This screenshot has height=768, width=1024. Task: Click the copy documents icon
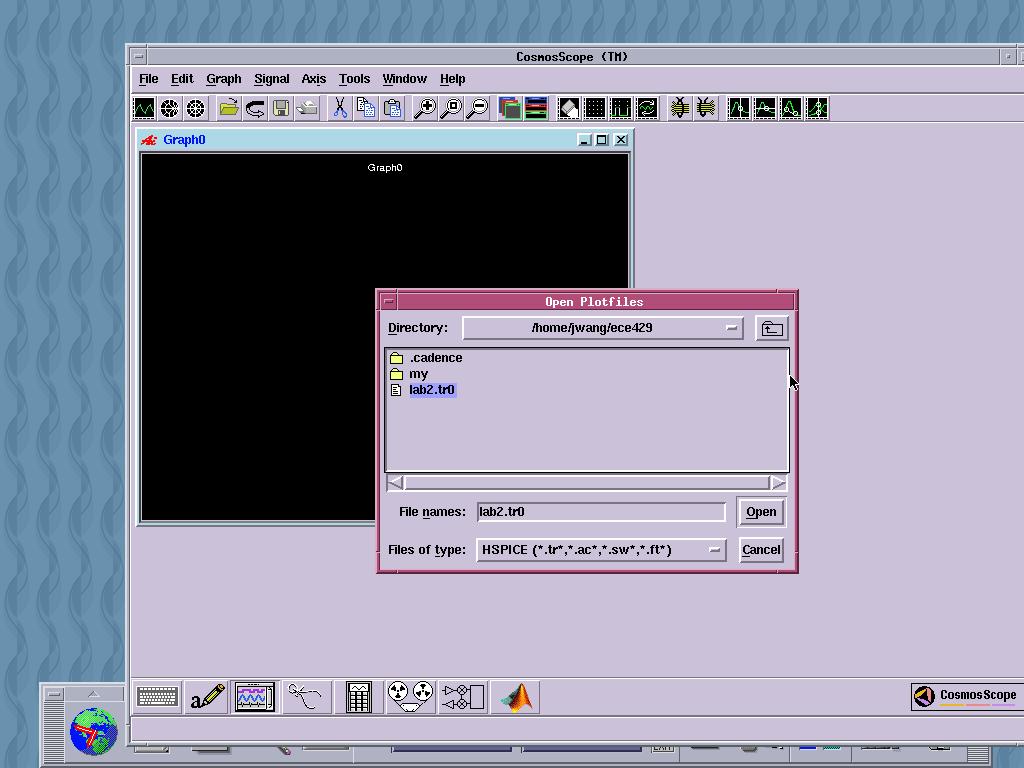[x=366, y=108]
